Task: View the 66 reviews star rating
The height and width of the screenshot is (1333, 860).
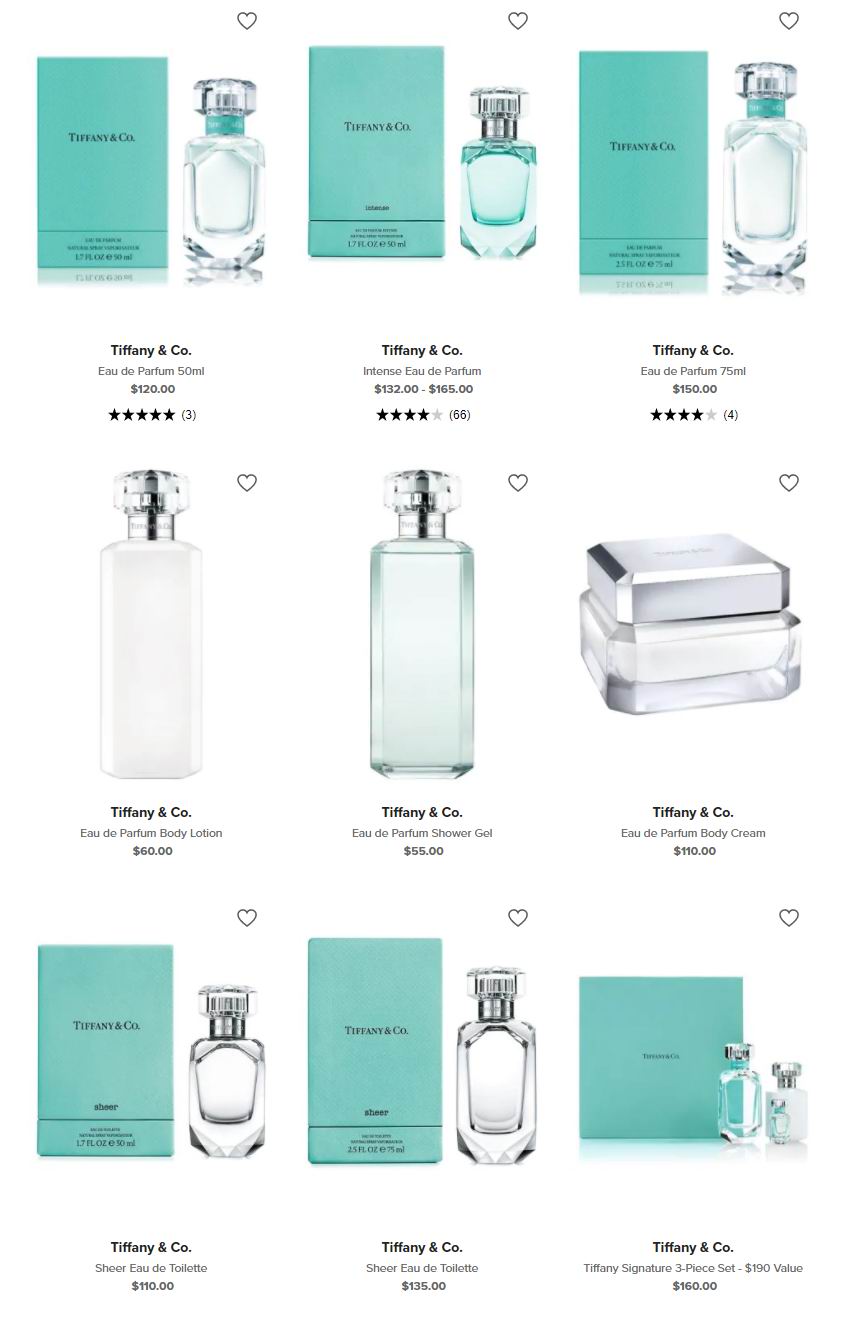Action: (x=423, y=415)
